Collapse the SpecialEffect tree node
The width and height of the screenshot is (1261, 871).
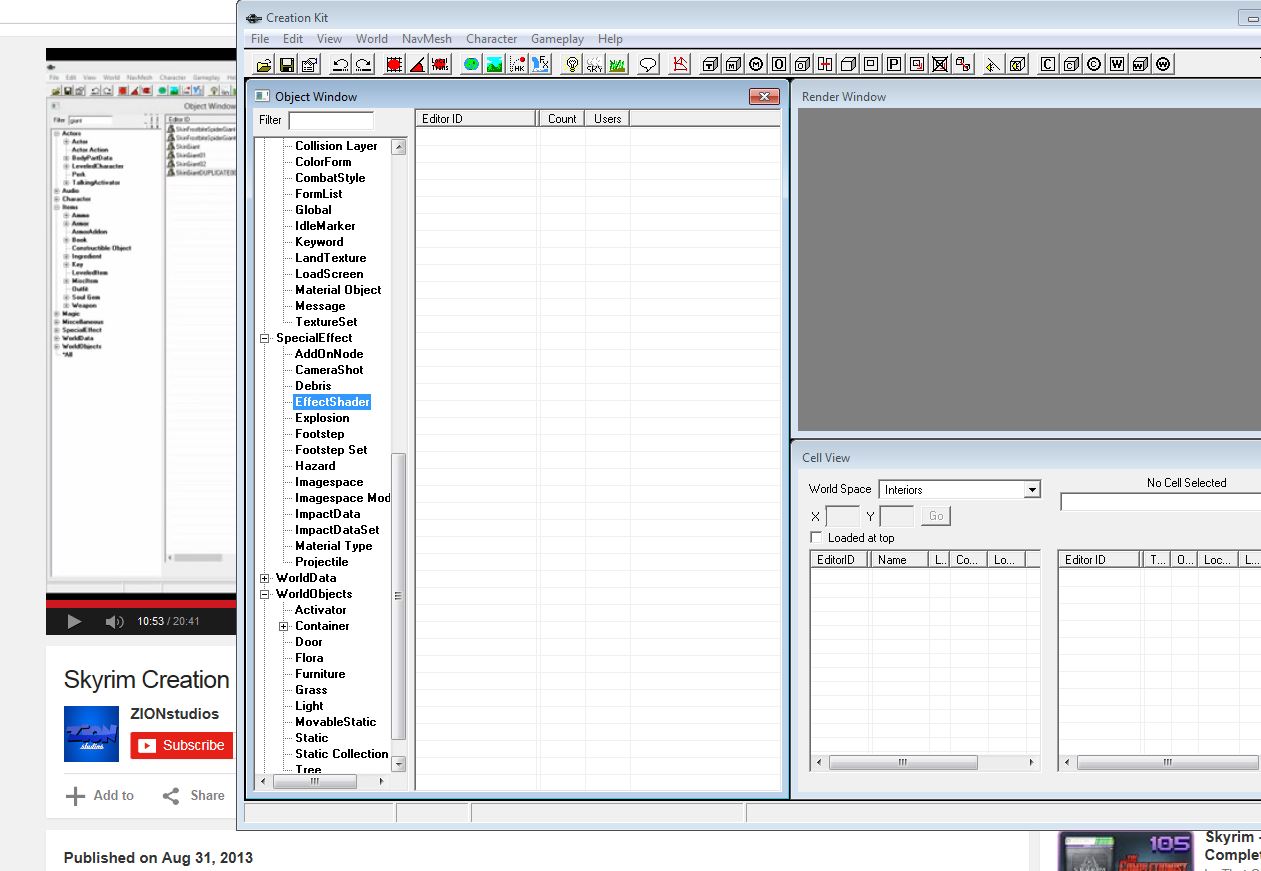point(265,338)
